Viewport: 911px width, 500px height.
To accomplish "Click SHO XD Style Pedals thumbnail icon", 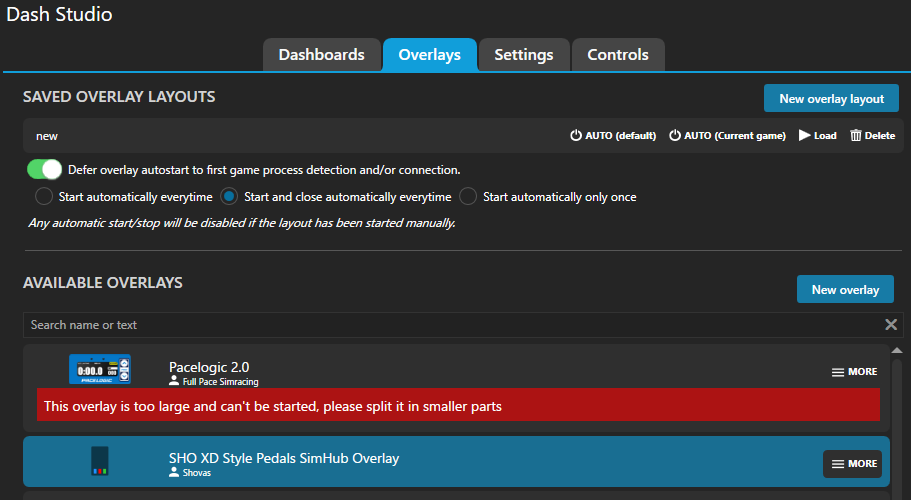I will pyautogui.click(x=100, y=461).
